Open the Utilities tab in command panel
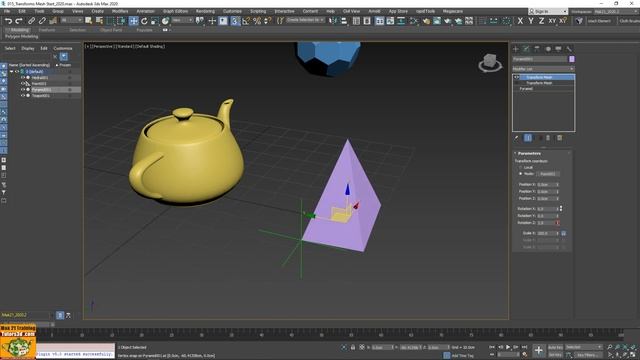 [569, 49]
